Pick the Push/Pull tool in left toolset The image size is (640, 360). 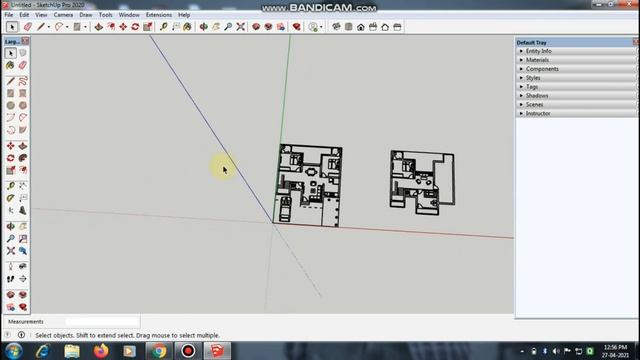23,146
